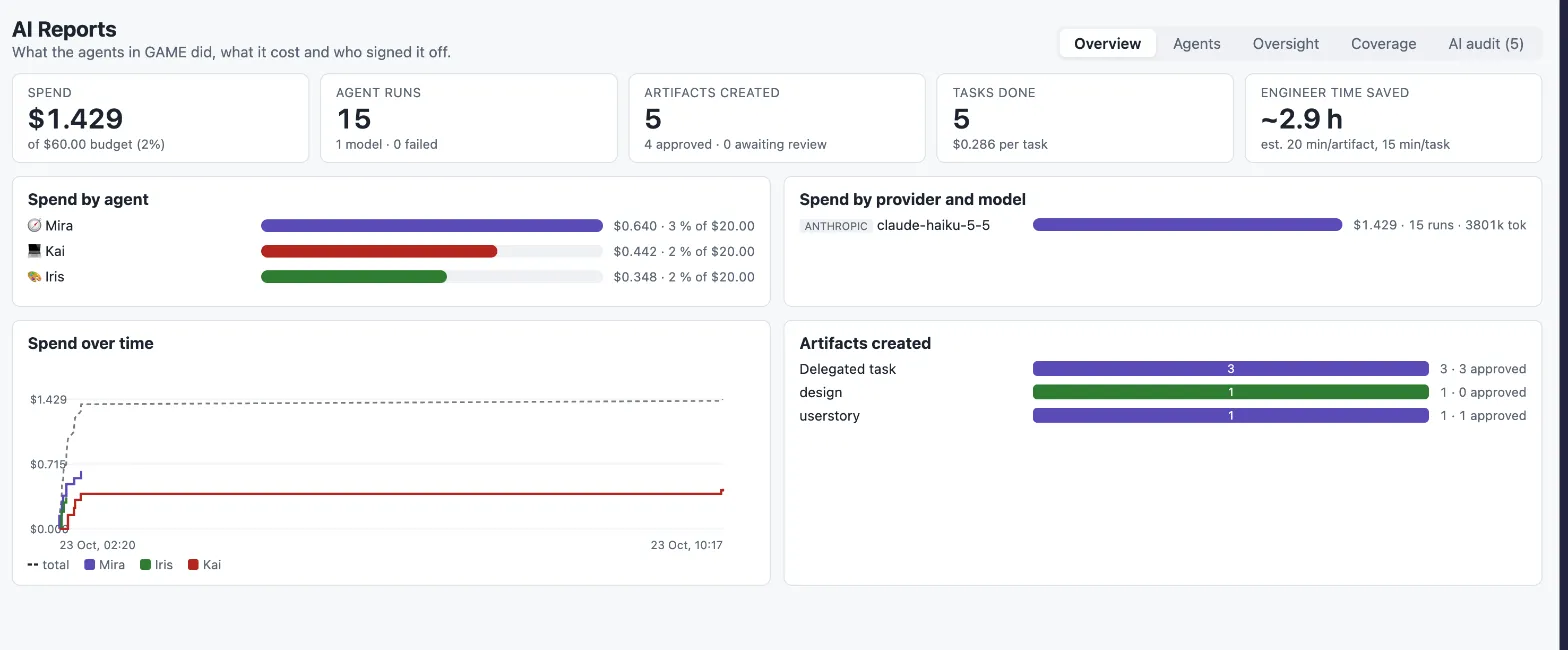This screenshot has width=1568, height=650.
Task: Click '4 approved · 0 awaiting review' text
Action: click(x=735, y=144)
